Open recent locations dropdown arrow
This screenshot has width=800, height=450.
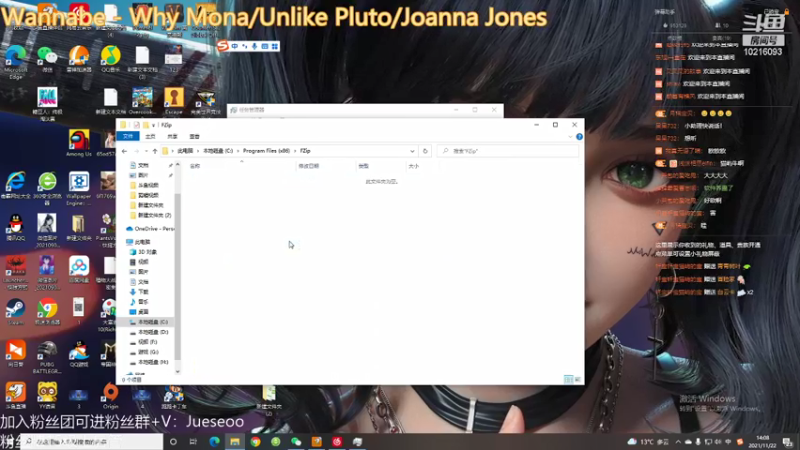146,151
